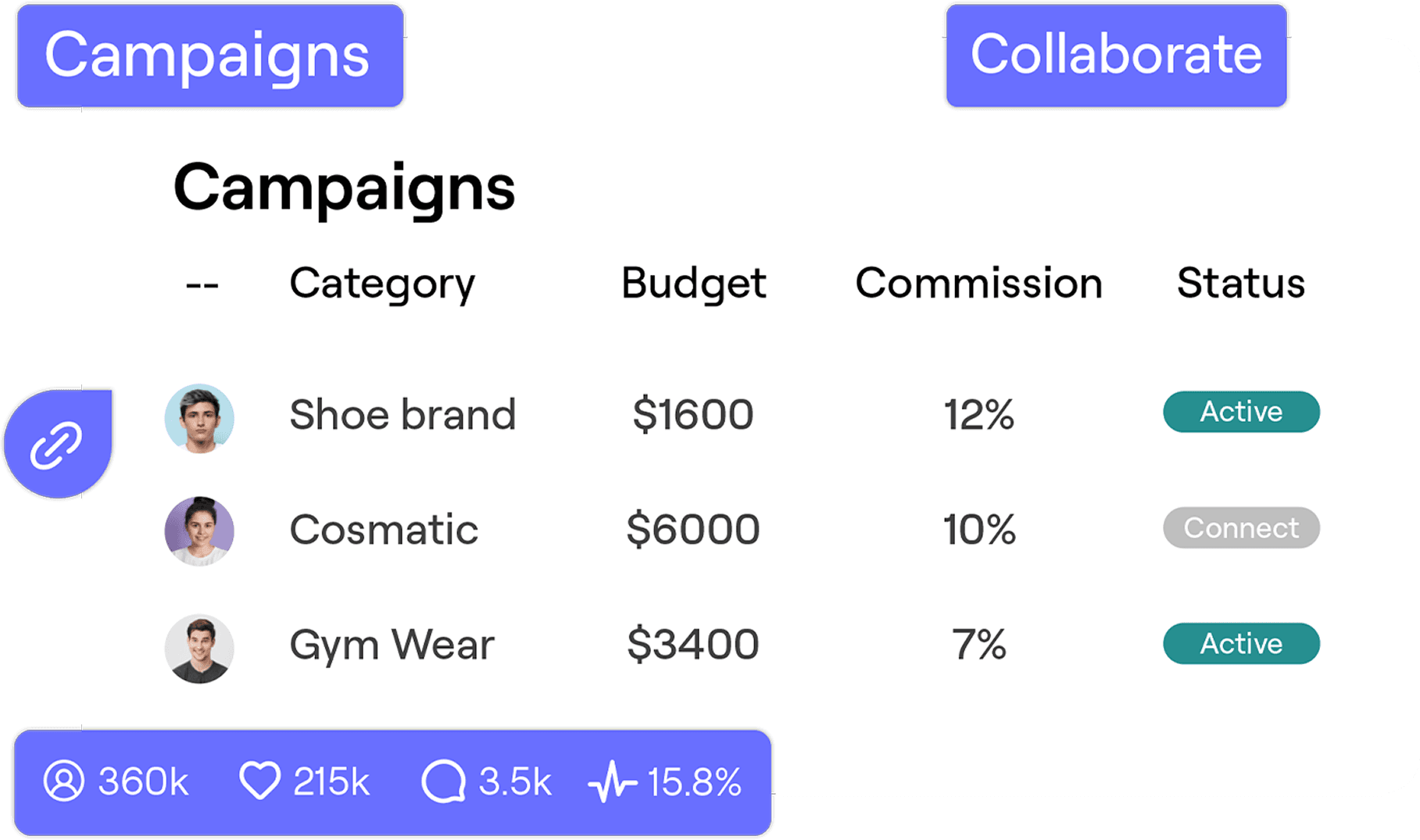Open Cosmatic creator avatar

(199, 531)
